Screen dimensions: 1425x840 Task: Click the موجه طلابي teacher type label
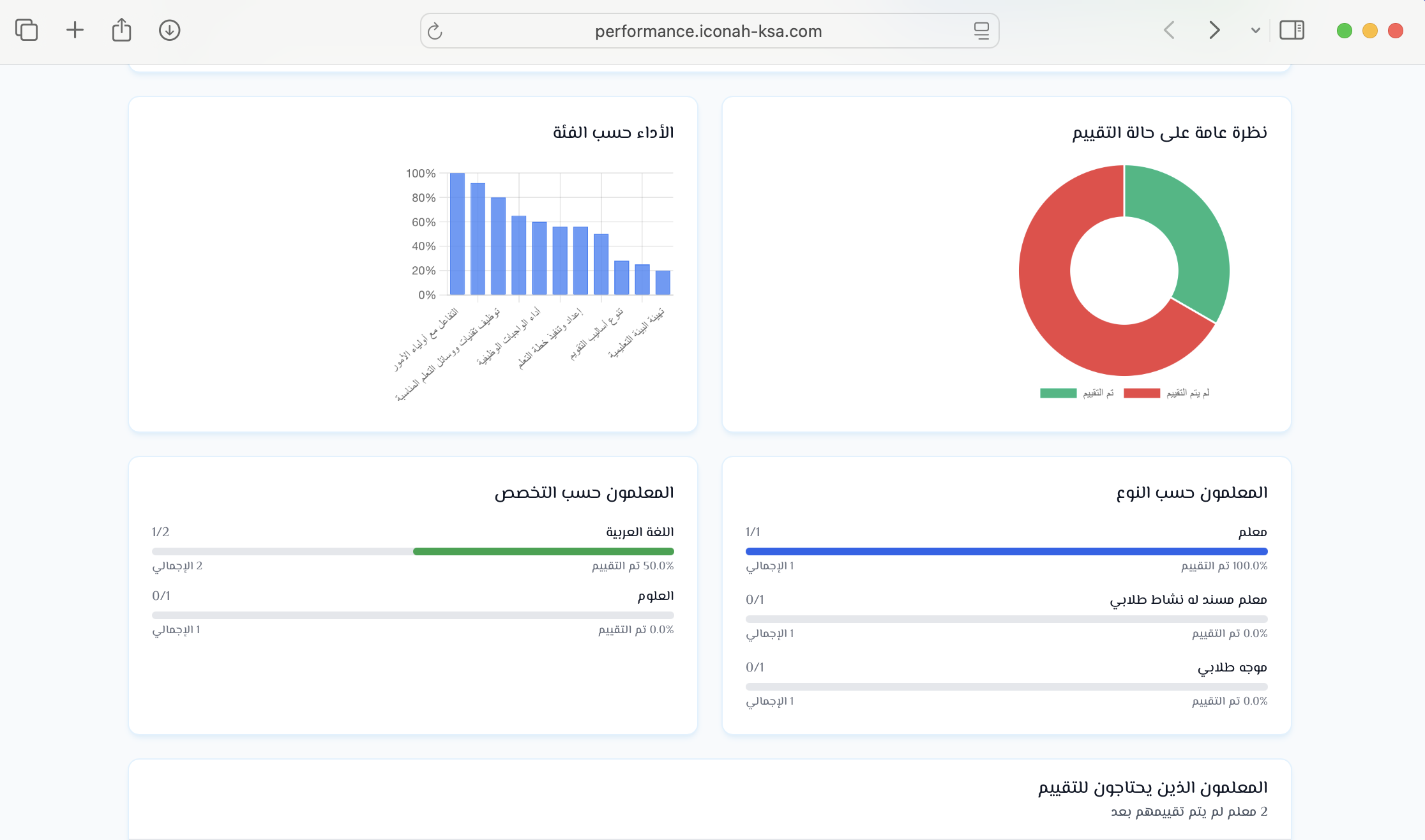point(1232,667)
